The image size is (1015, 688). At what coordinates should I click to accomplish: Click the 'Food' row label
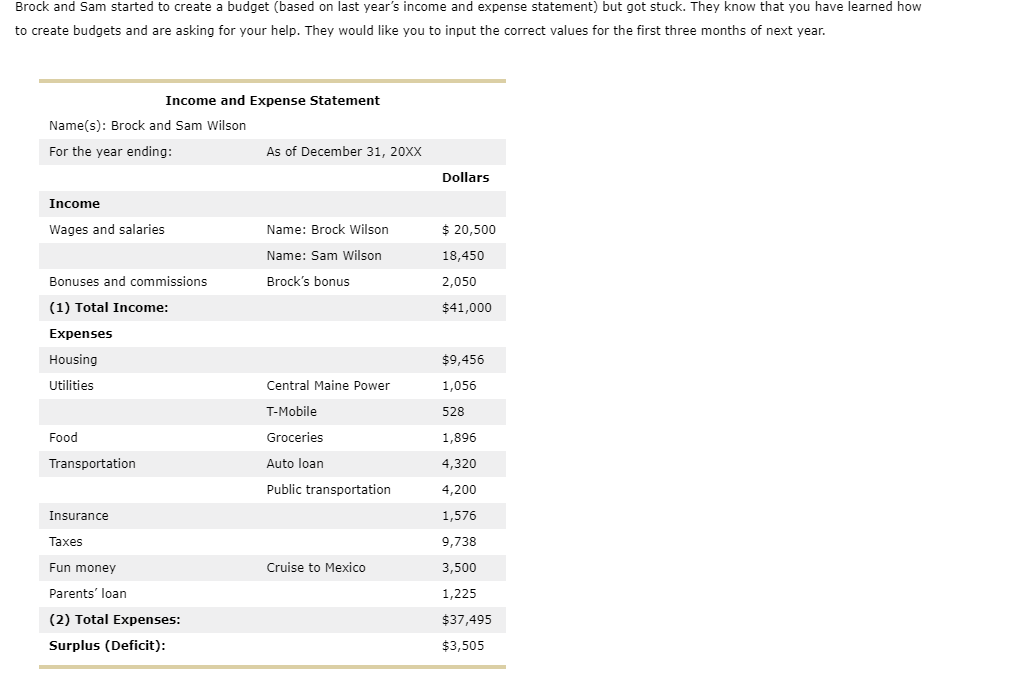[63, 438]
